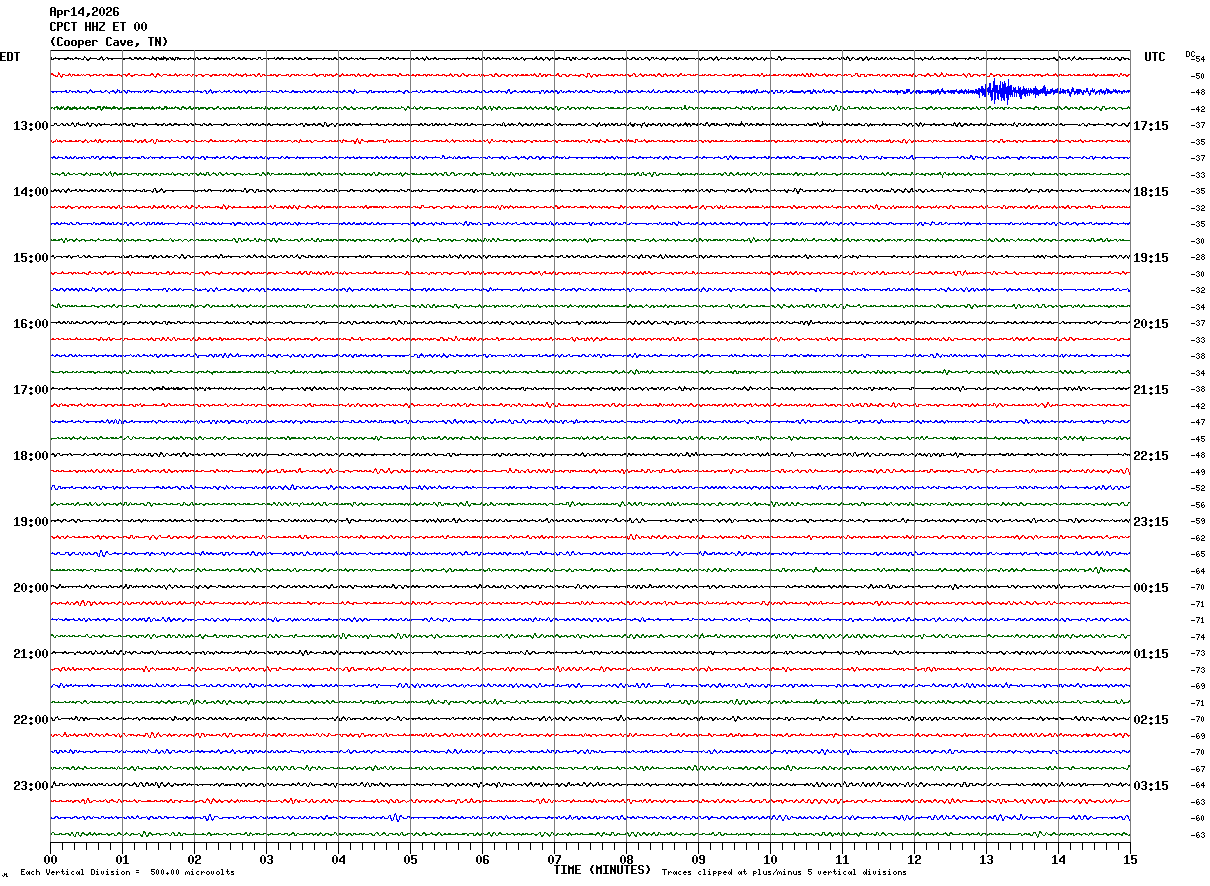
Task: Click the 17:15 UTC time label
Action: 1151,126
